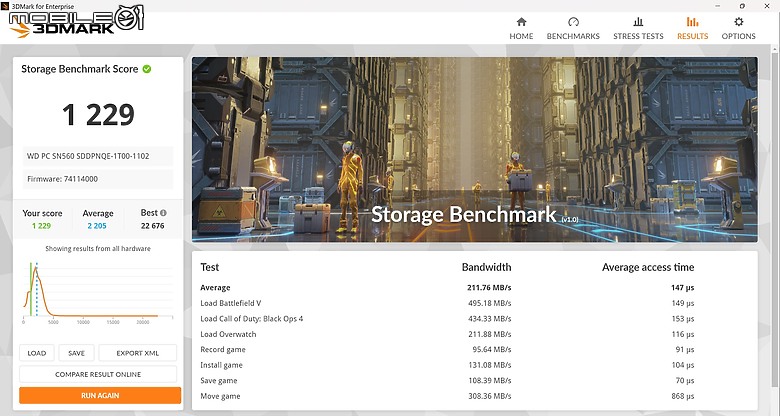Image resolution: width=780 pixels, height=416 pixels.
Task: Click EXPORT XML button
Action: tap(138, 353)
